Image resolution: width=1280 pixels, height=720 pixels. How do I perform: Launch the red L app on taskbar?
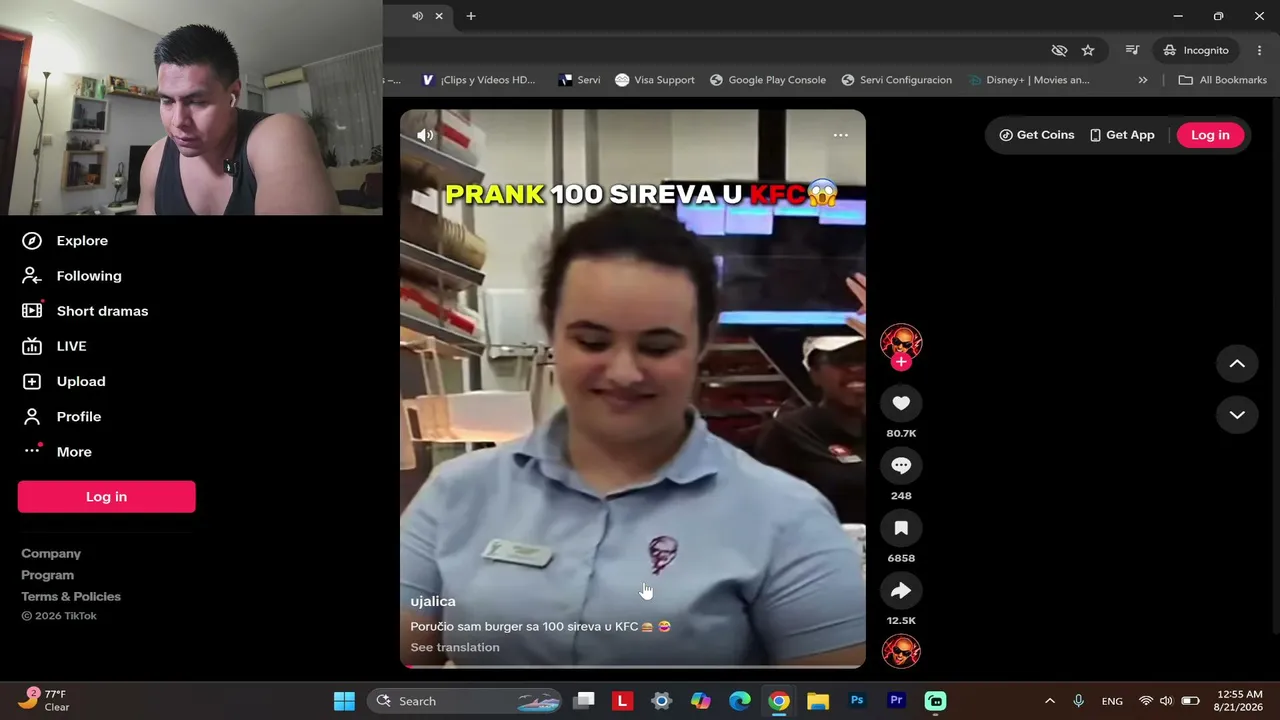point(623,701)
